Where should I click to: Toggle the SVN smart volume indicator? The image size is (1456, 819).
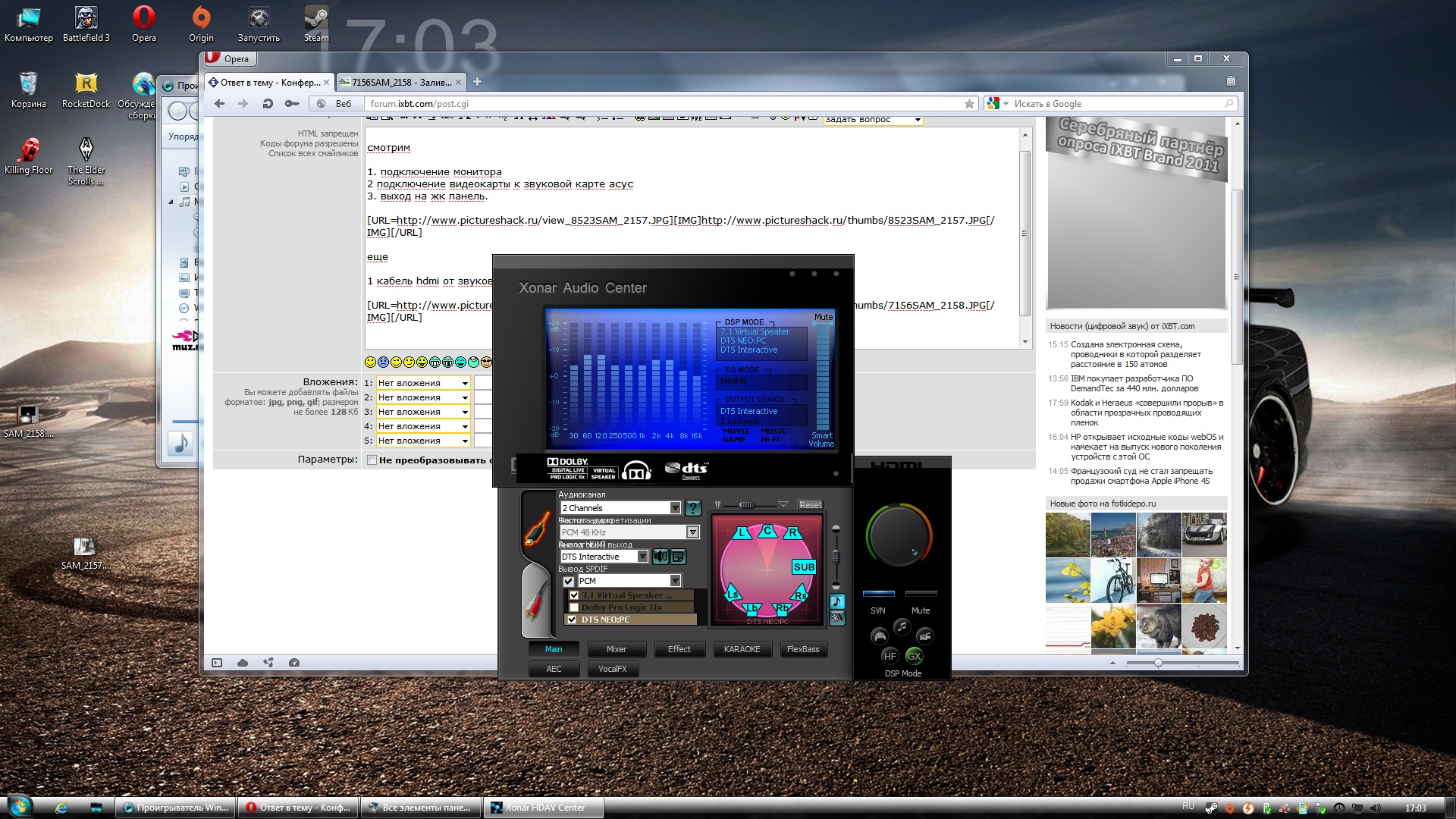[879, 593]
